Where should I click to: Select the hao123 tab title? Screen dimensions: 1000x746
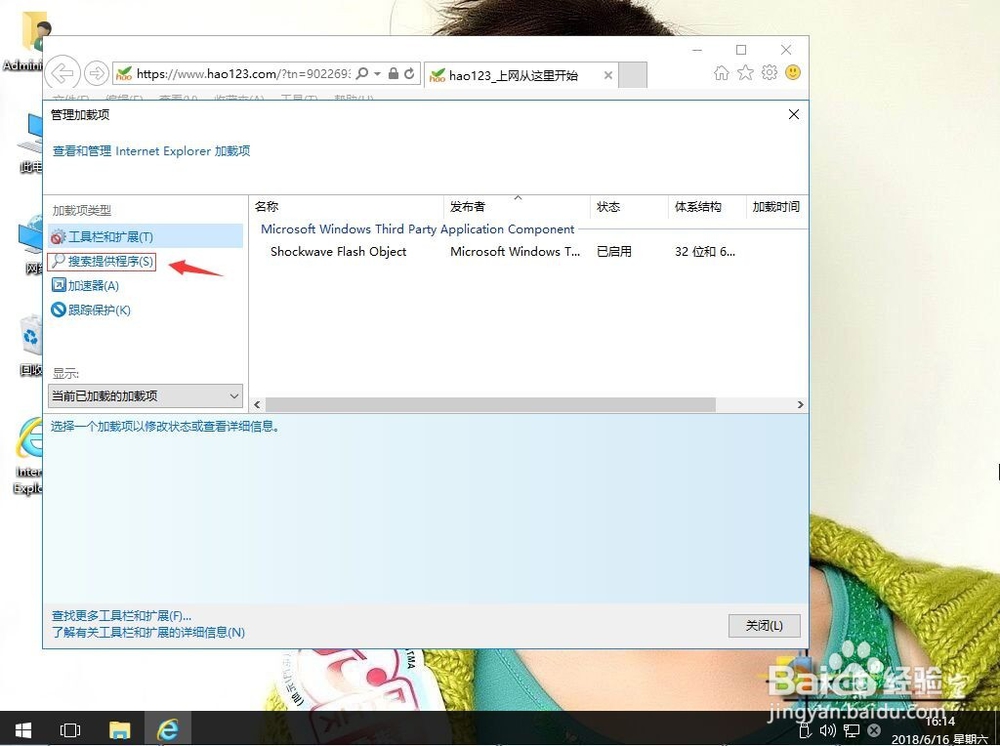coord(513,75)
